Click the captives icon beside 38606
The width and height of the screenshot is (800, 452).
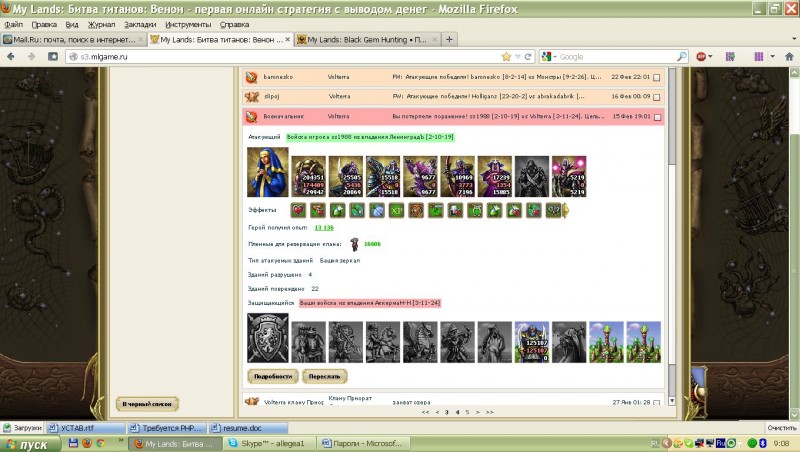(x=353, y=243)
